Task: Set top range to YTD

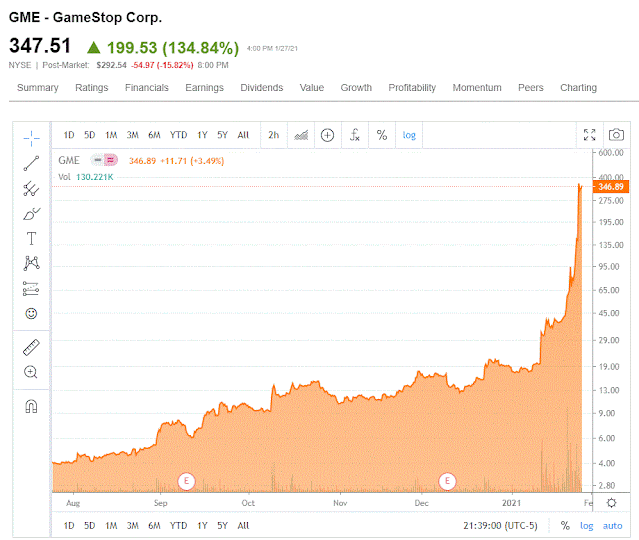Action: [178, 135]
